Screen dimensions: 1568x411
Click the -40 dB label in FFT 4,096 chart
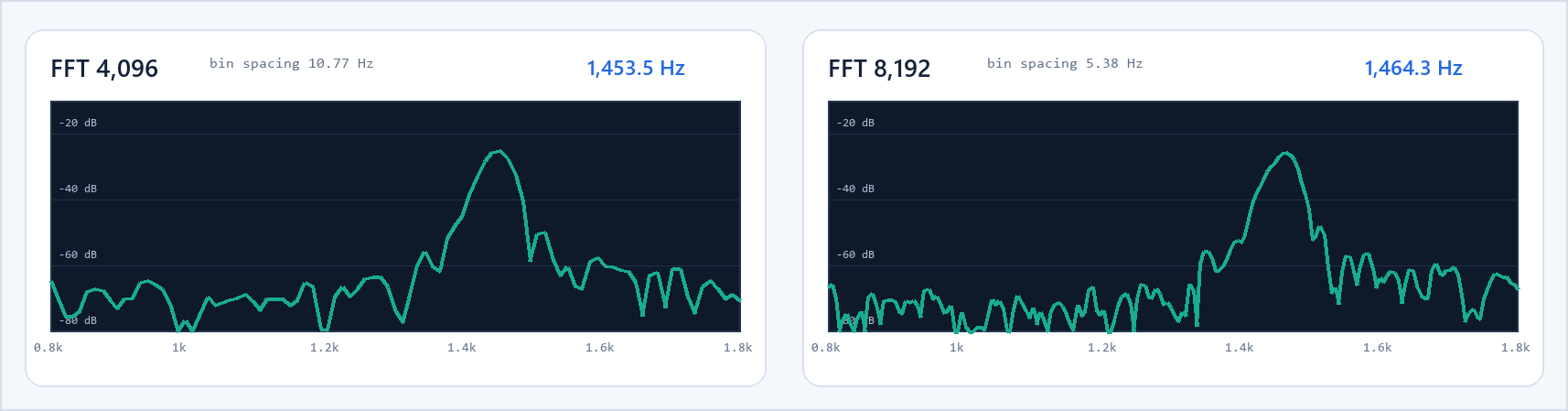pyautogui.click(x=78, y=189)
